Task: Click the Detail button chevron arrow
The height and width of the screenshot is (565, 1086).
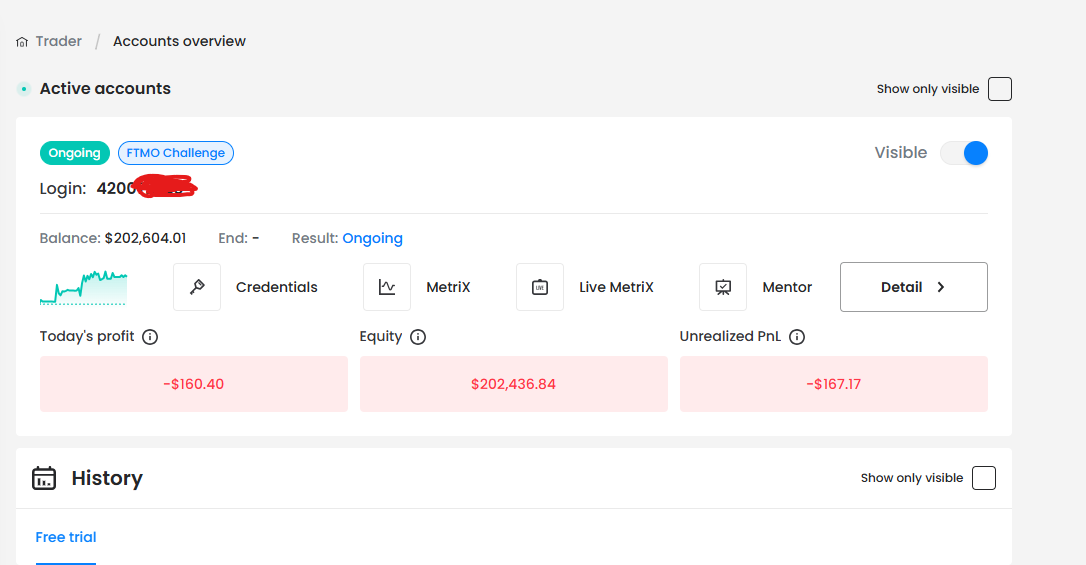Action: (940, 287)
